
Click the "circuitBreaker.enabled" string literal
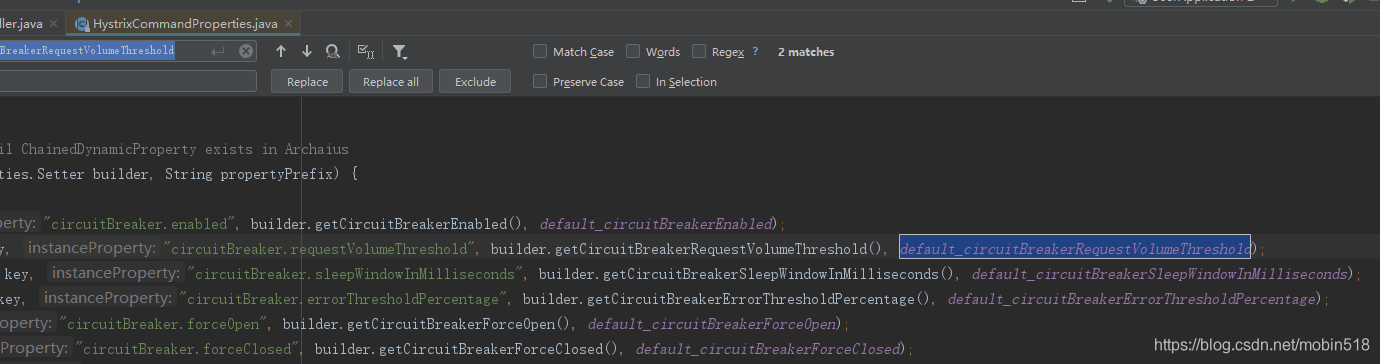tap(139, 223)
